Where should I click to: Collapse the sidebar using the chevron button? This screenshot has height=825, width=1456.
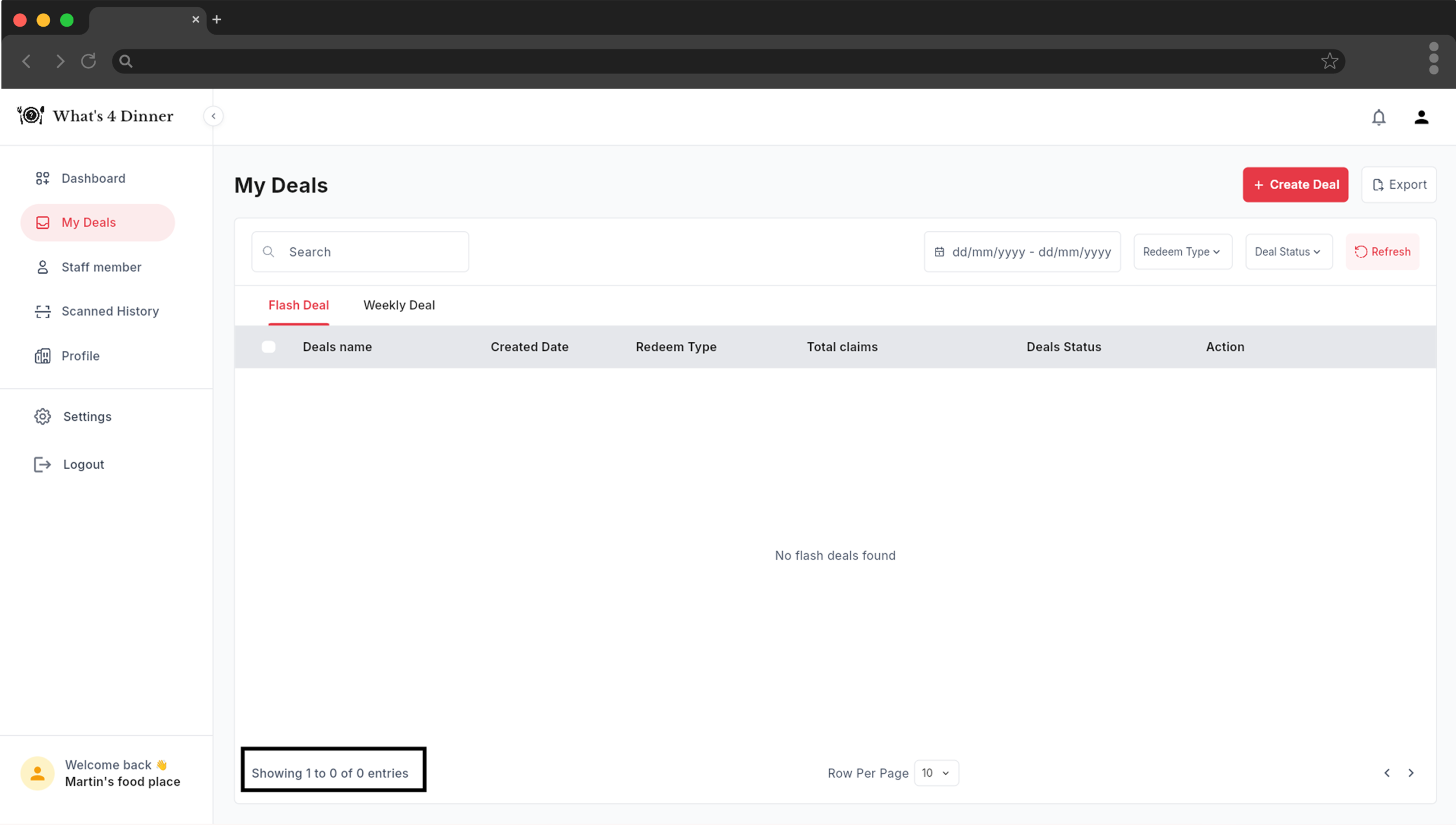click(x=213, y=116)
